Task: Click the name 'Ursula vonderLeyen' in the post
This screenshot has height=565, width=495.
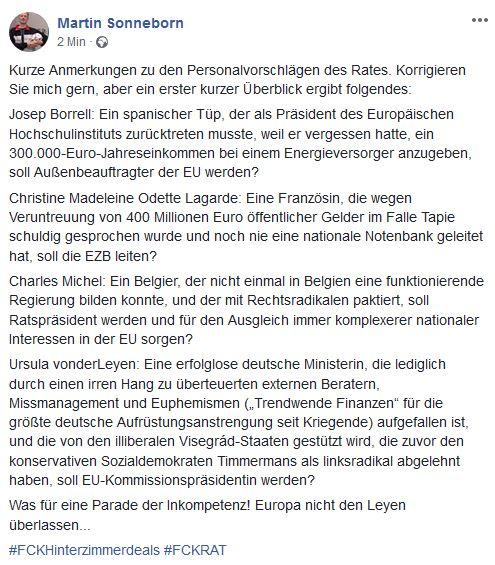Action: 73,364
